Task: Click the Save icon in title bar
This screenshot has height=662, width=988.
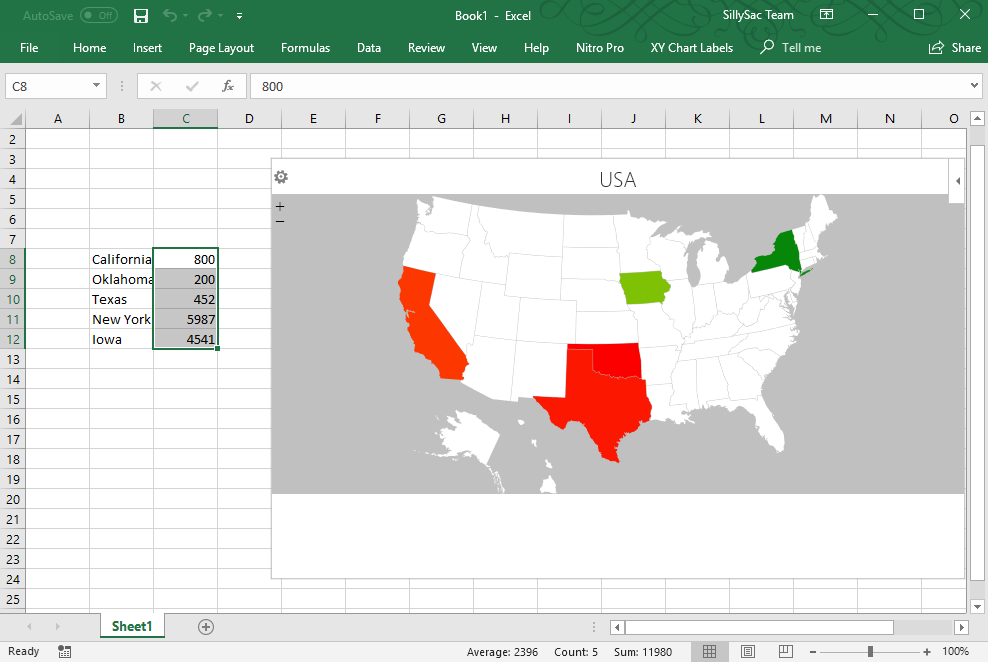Action: click(x=141, y=16)
